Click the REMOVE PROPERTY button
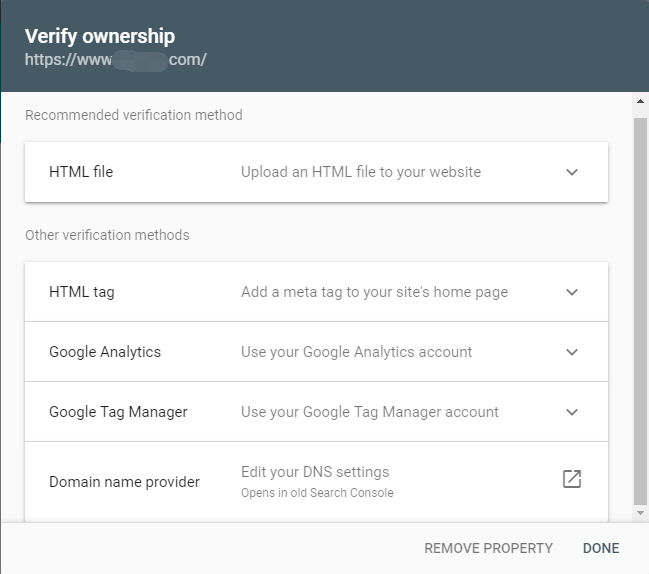 click(488, 548)
